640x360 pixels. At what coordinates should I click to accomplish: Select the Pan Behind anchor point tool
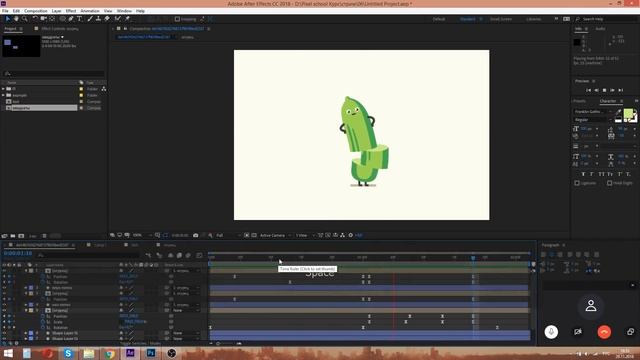click(52, 19)
